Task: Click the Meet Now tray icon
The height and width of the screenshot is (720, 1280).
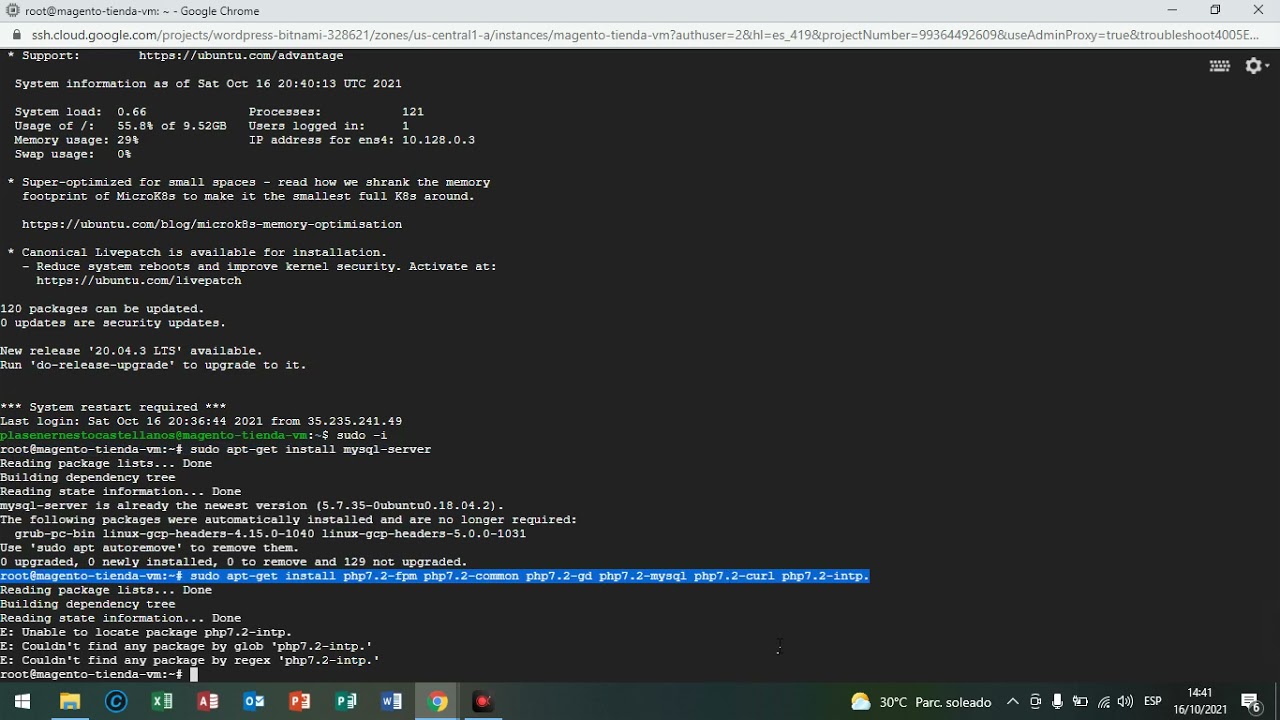Action: 1035,702
